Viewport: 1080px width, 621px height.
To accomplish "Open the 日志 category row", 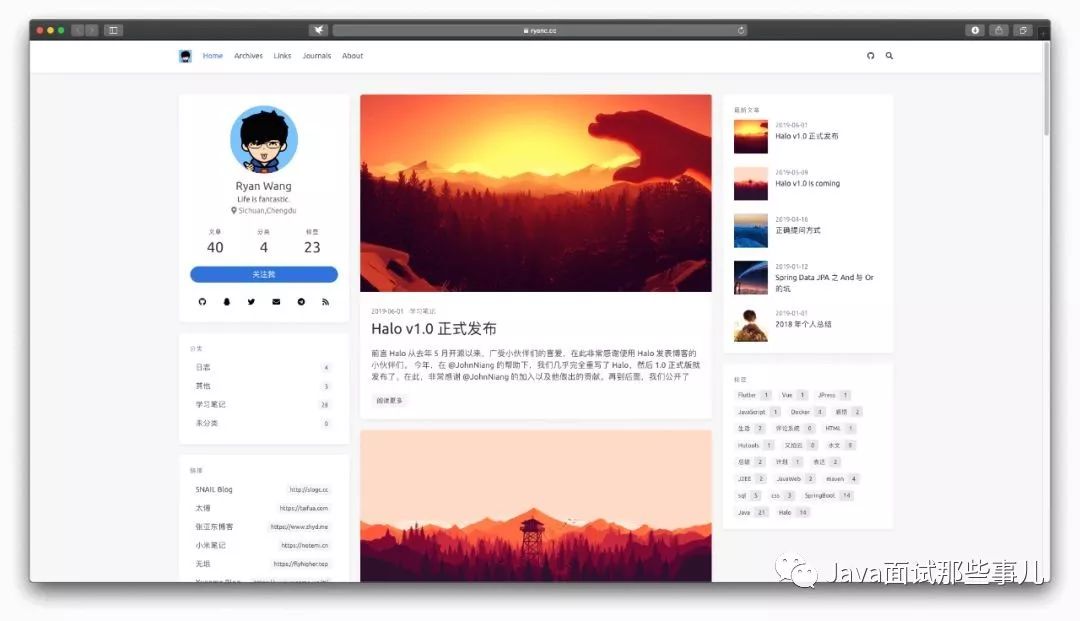I will pyautogui.click(x=264, y=368).
